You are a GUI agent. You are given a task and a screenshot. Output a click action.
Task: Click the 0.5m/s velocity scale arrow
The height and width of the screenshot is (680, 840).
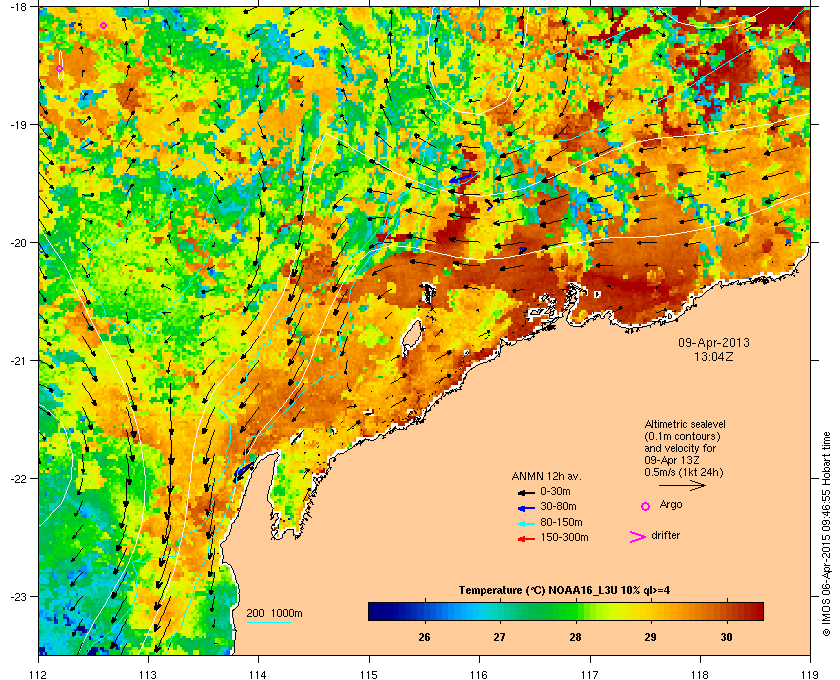[682, 485]
